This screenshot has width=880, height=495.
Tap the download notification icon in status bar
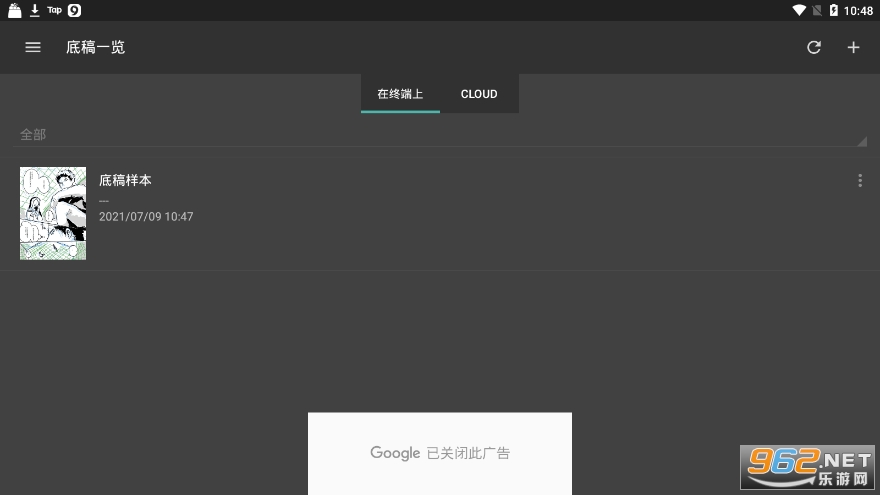(35, 10)
